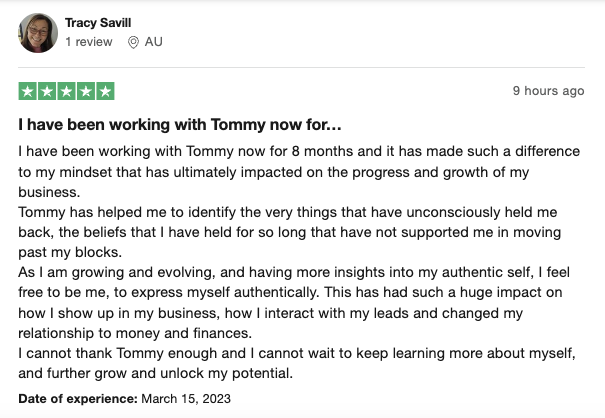Click the second green rating star
The height and width of the screenshot is (418, 605).
pos(47,91)
